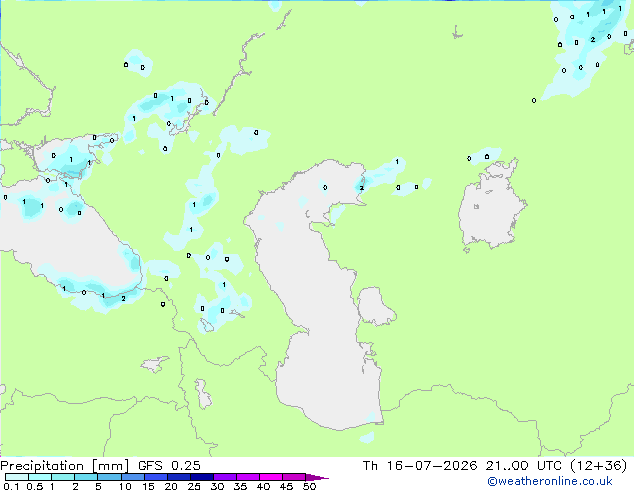Click the Kara-Bogaz-Gol bay east of Caspian
Image resolution: width=634 pixels, height=490 pixels.
(x=375, y=306)
